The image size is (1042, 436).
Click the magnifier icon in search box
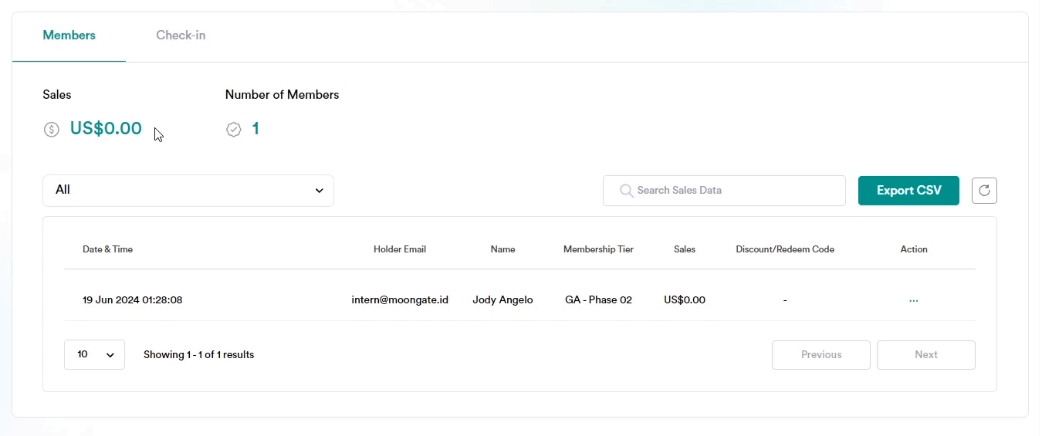pyautogui.click(x=626, y=190)
